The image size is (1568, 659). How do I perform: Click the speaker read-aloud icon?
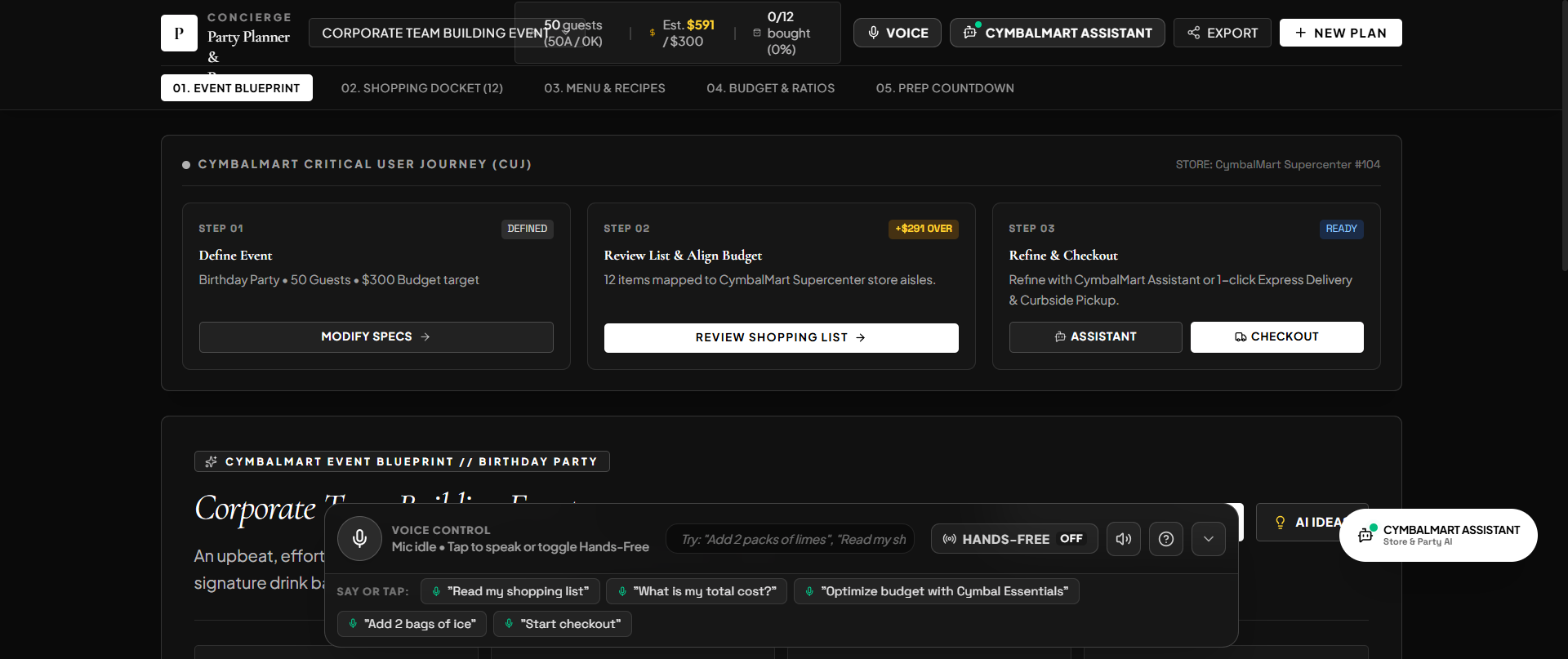[1124, 539]
